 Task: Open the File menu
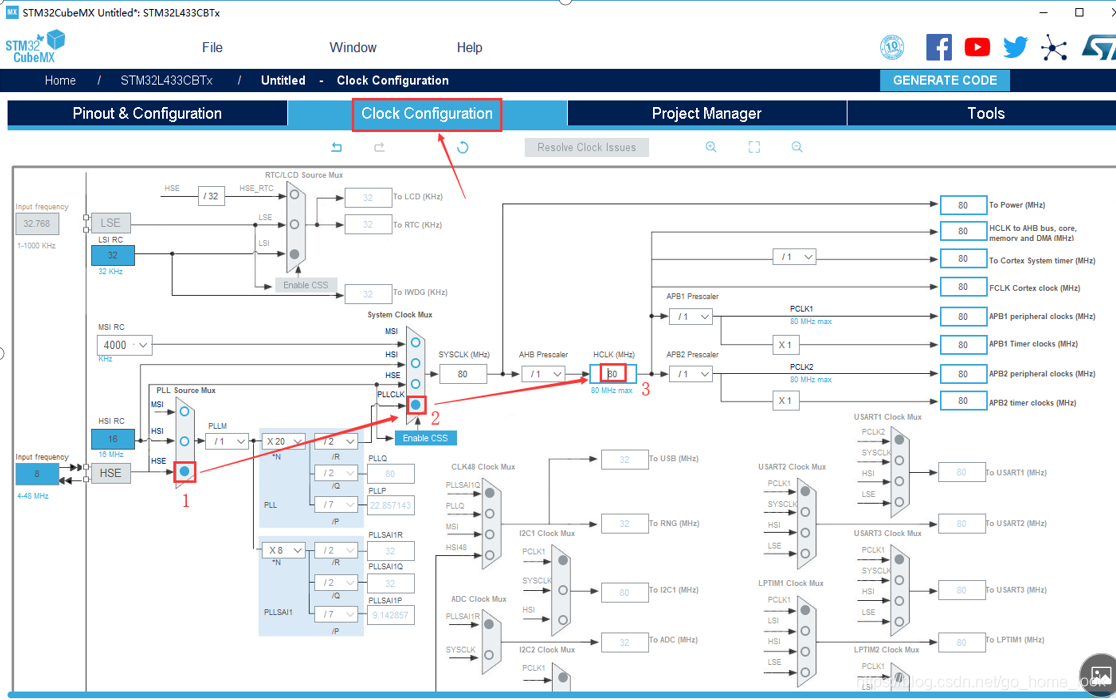(212, 48)
